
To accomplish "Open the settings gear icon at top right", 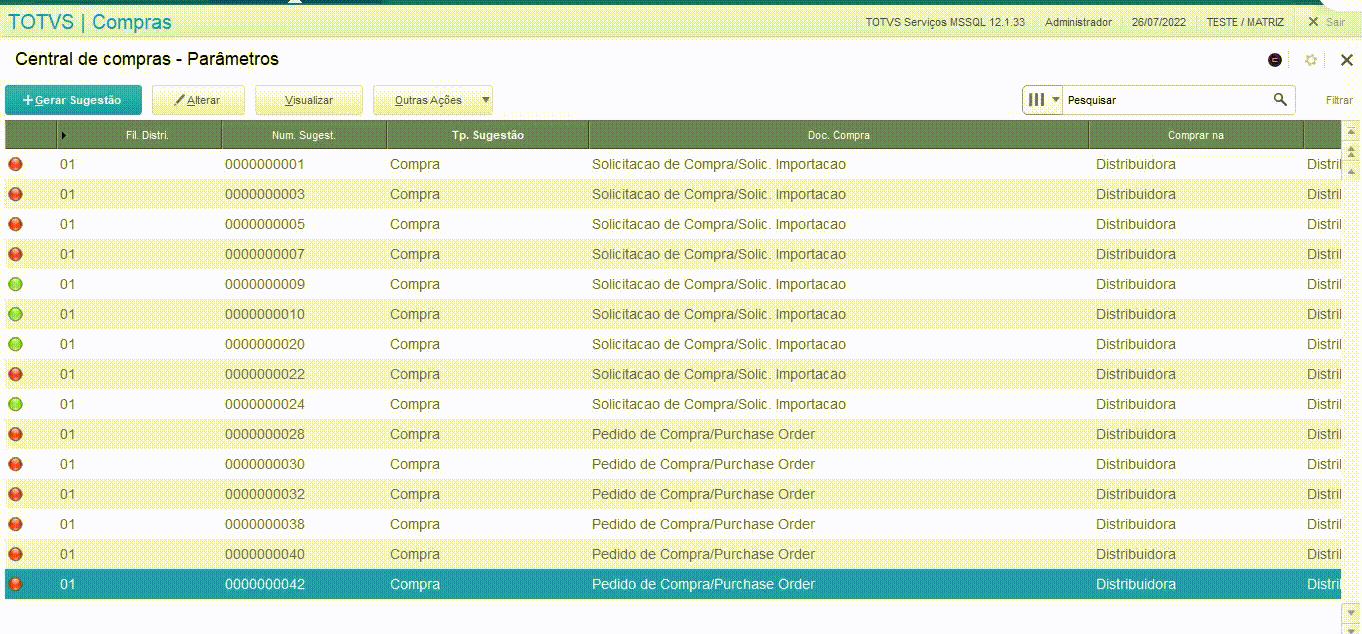I will (x=1310, y=60).
